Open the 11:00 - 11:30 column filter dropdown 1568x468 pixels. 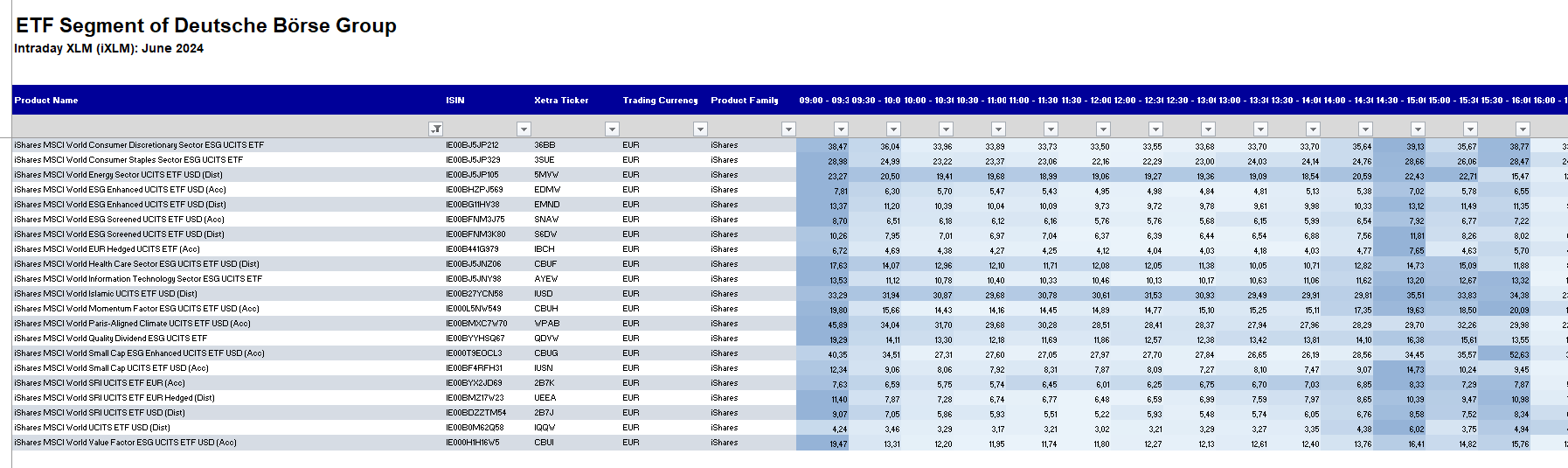coord(1051,129)
